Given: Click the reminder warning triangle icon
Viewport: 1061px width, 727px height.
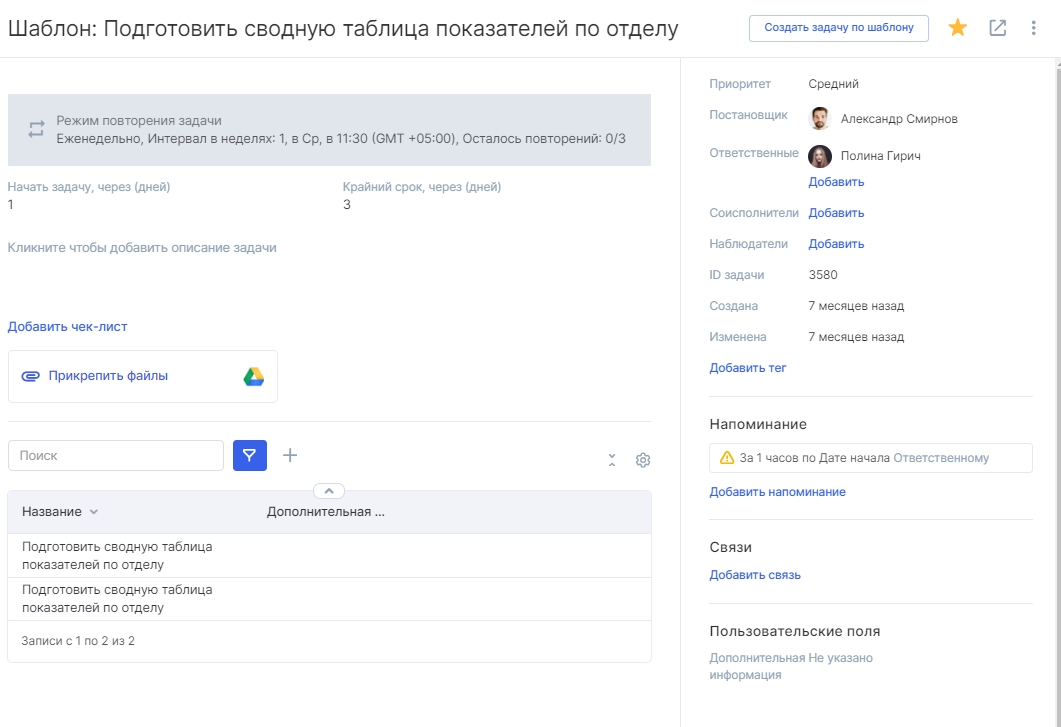Looking at the screenshot, I should point(727,458).
